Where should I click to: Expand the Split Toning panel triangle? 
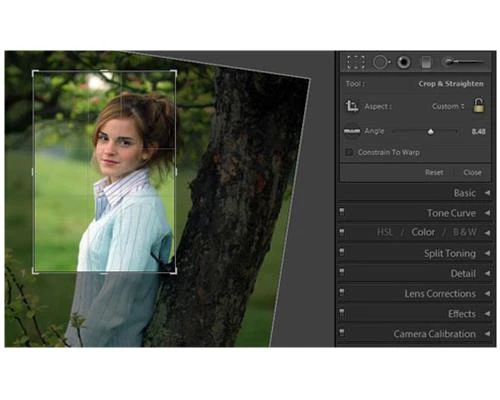(487, 253)
